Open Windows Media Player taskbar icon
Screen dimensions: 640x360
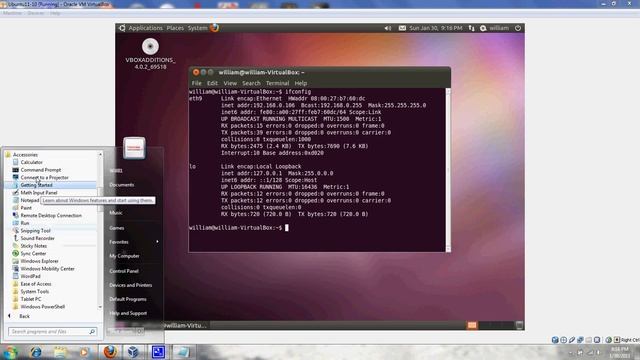tap(84, 351)
